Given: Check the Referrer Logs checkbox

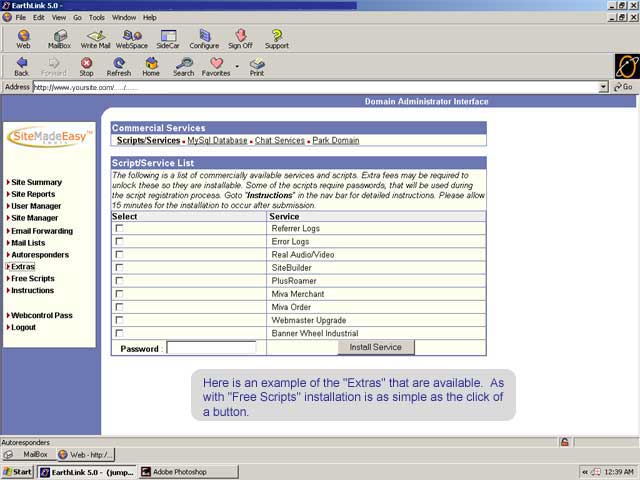Looking at the screenshot, I should click(120, 229).
